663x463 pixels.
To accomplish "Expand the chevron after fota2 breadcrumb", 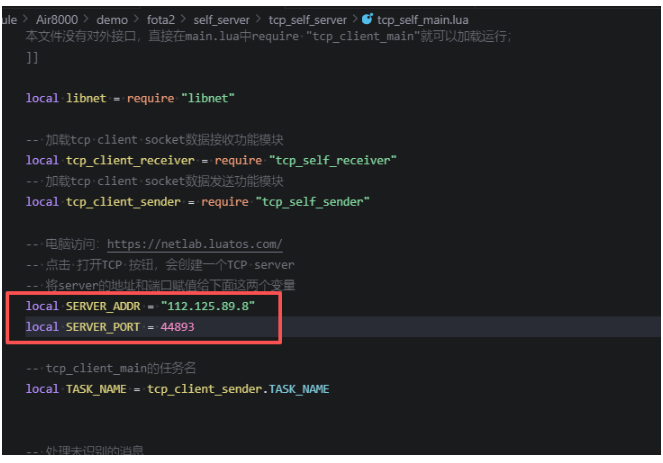I will point(184,19).
